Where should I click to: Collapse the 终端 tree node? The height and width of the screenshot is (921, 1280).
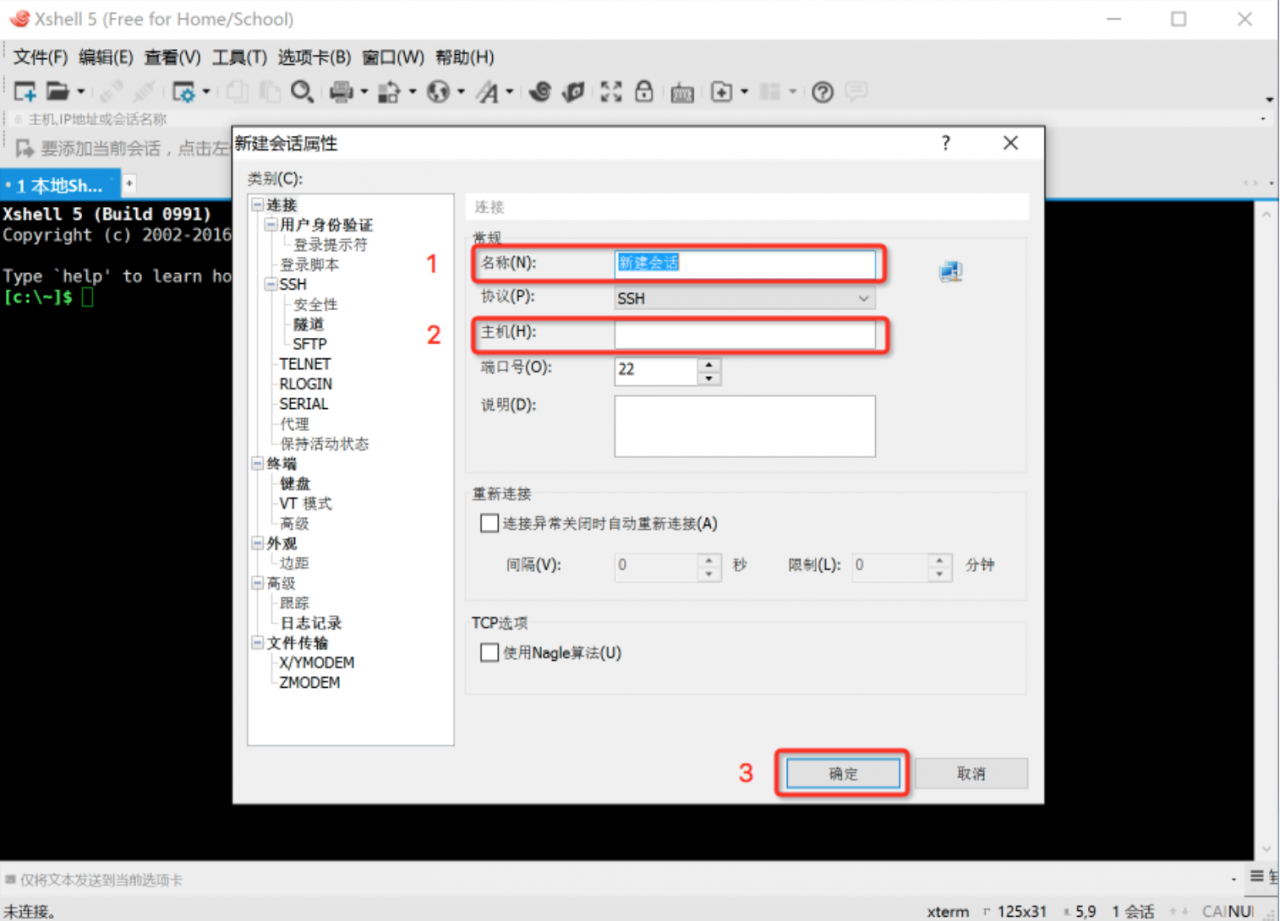(x=258, y=463)
